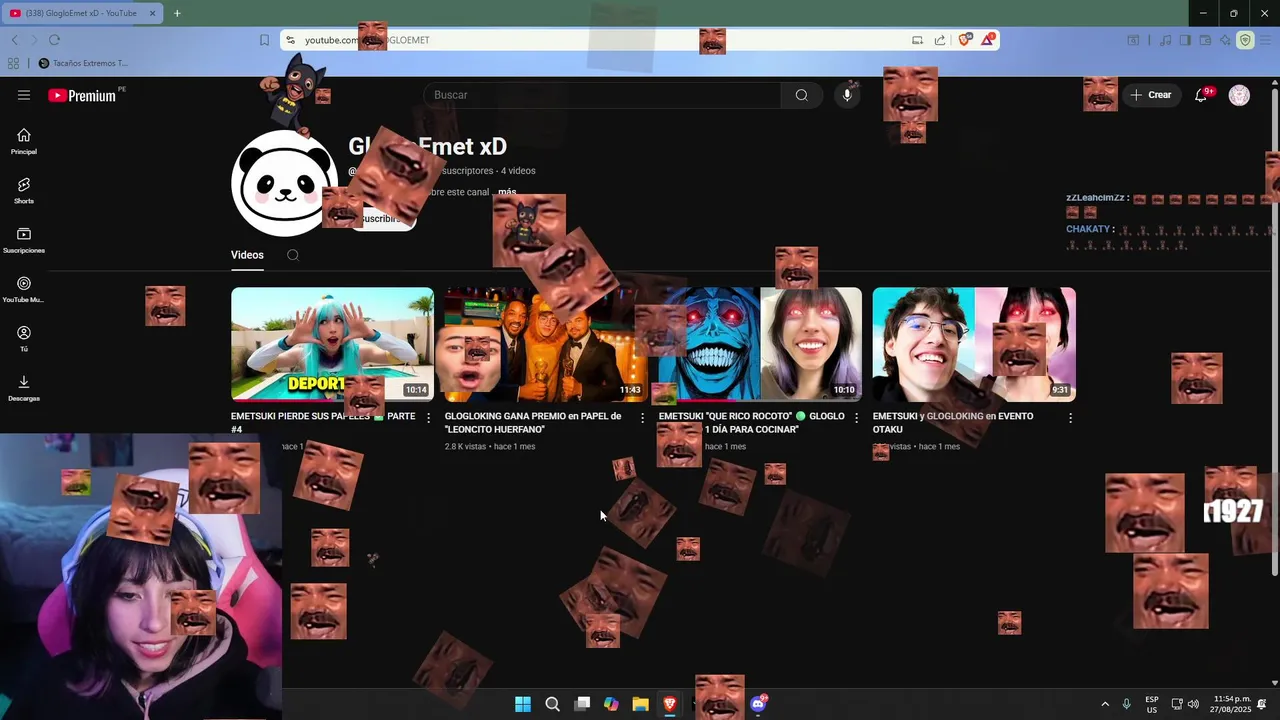Share this page from address bar
Viewport: 1280px width, 720px height.
point(940,40)
